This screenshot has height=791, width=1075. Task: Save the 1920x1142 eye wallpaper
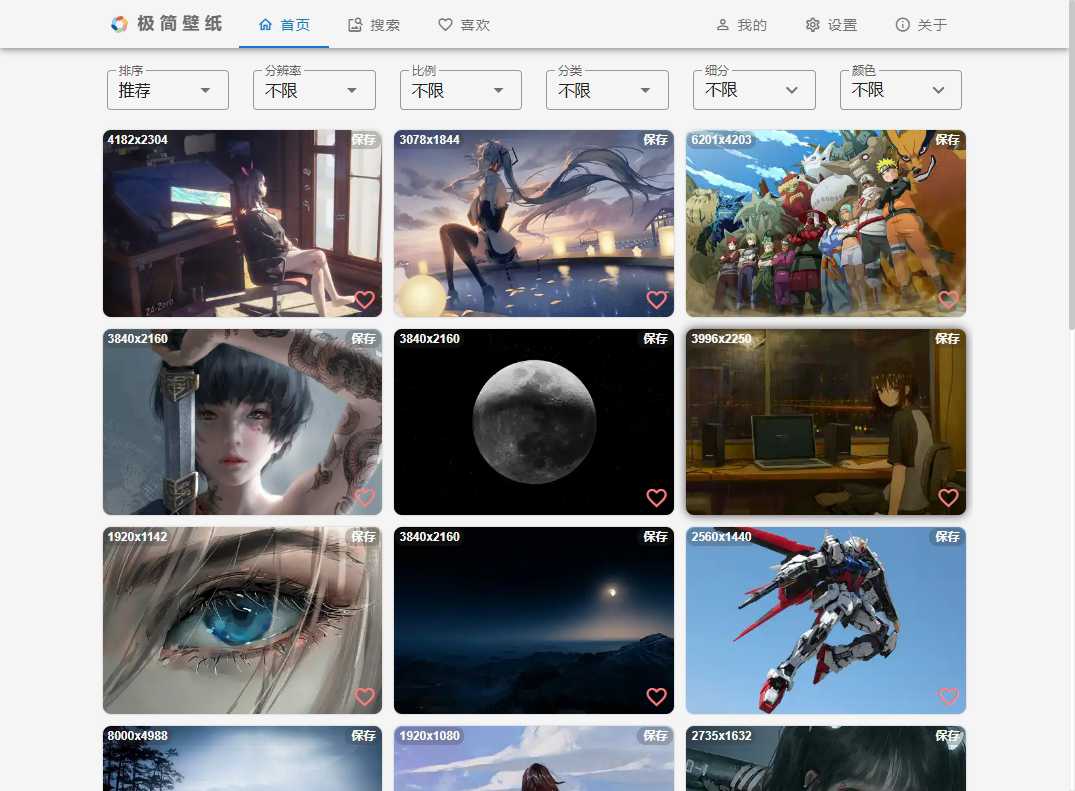point(364,537)
